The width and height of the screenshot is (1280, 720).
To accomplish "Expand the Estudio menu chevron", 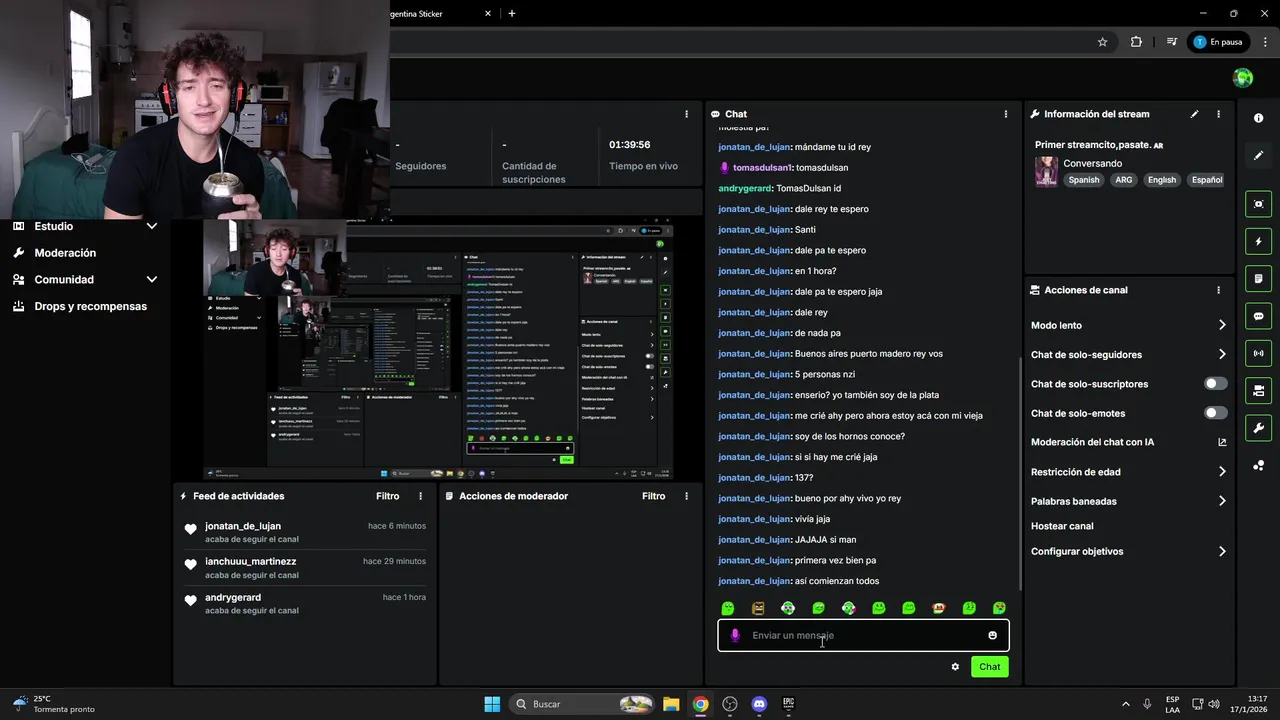I will pyautogui.click(x=152, y=226).
